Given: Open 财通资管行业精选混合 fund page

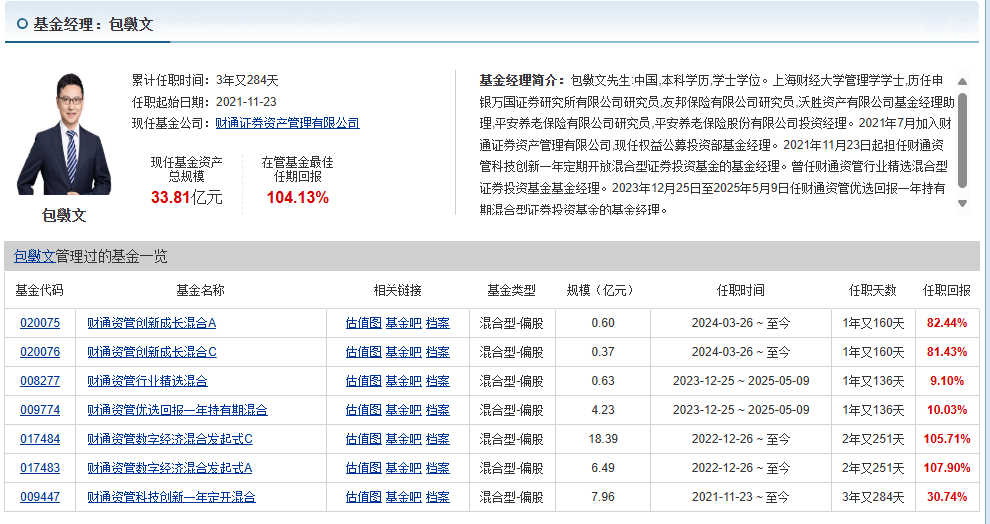Looking at the screenshot, I should click(x=147, y=381).
